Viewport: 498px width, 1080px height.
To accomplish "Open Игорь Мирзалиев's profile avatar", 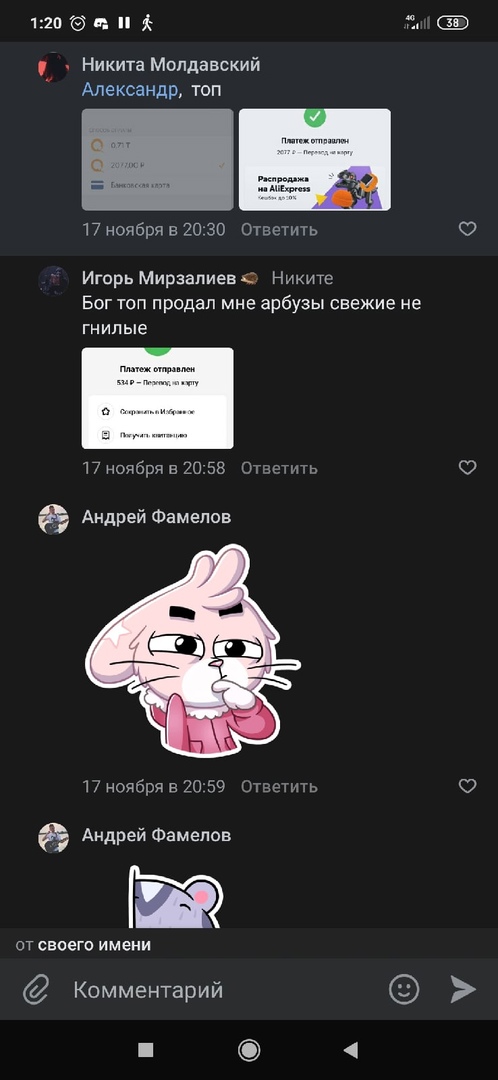I will point(53,281).
